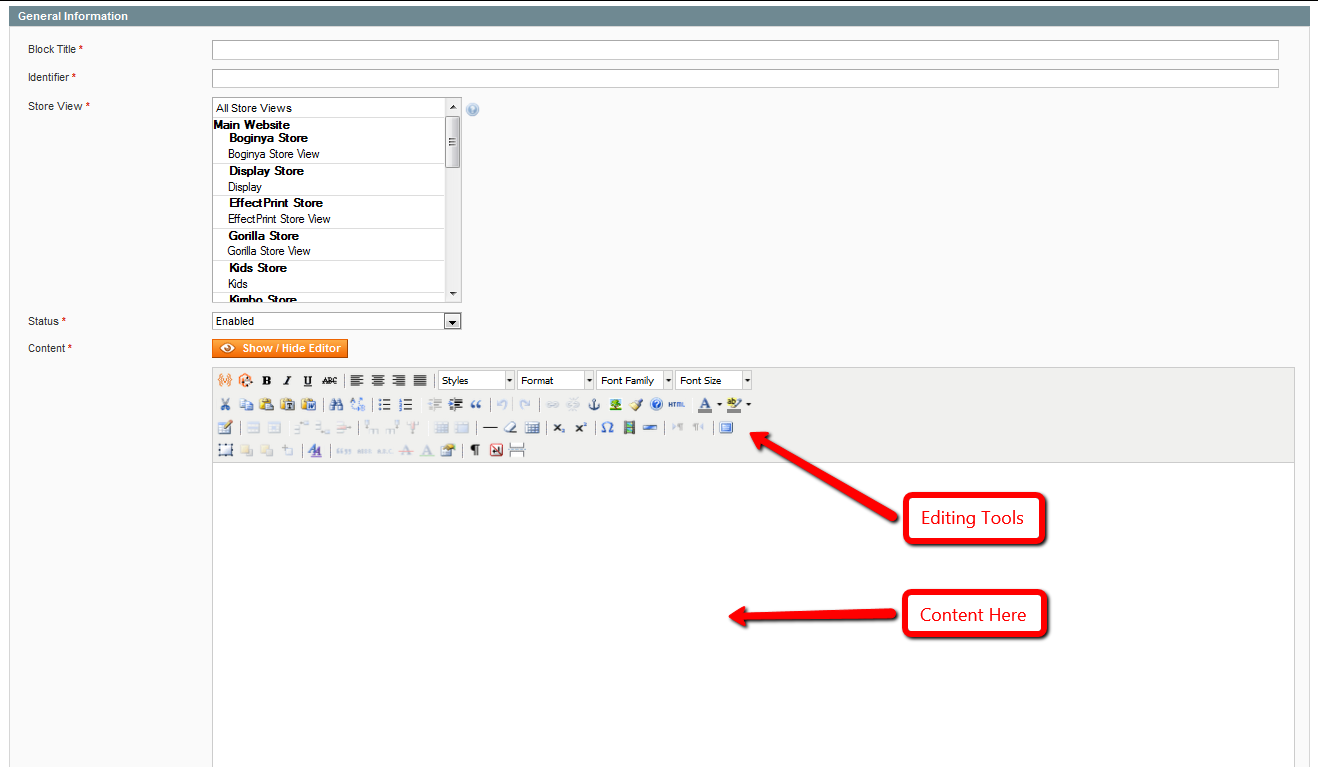This screenshot has height=767, width=1318.
Task: Open the Font Family dropdown
Action: pyautogui.click(x=635, y=380)
